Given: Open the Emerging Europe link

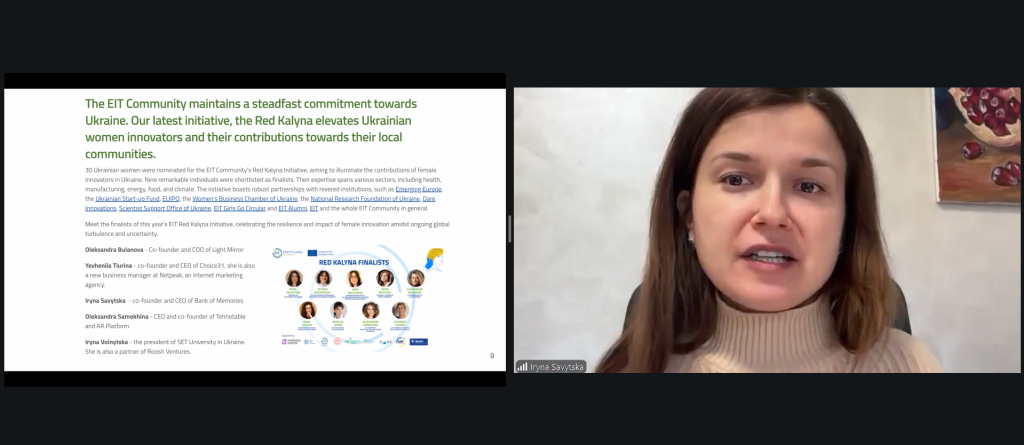Looking at the screenshot, I should (x=419, y=189).
